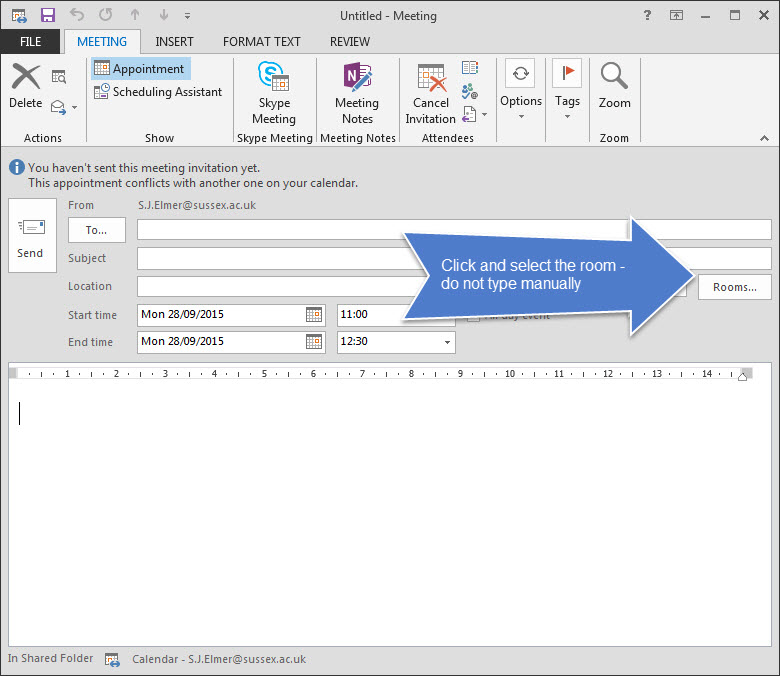Click the Meeting Notes OneNote icon

357,76
